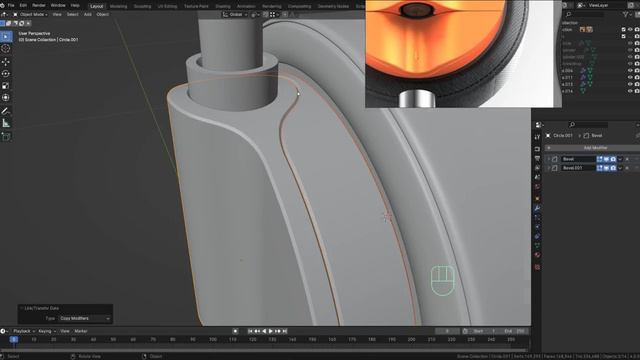The image size is (640, 360).
Task: Open the Global orientation dropdown
Action: click(235, 15)
